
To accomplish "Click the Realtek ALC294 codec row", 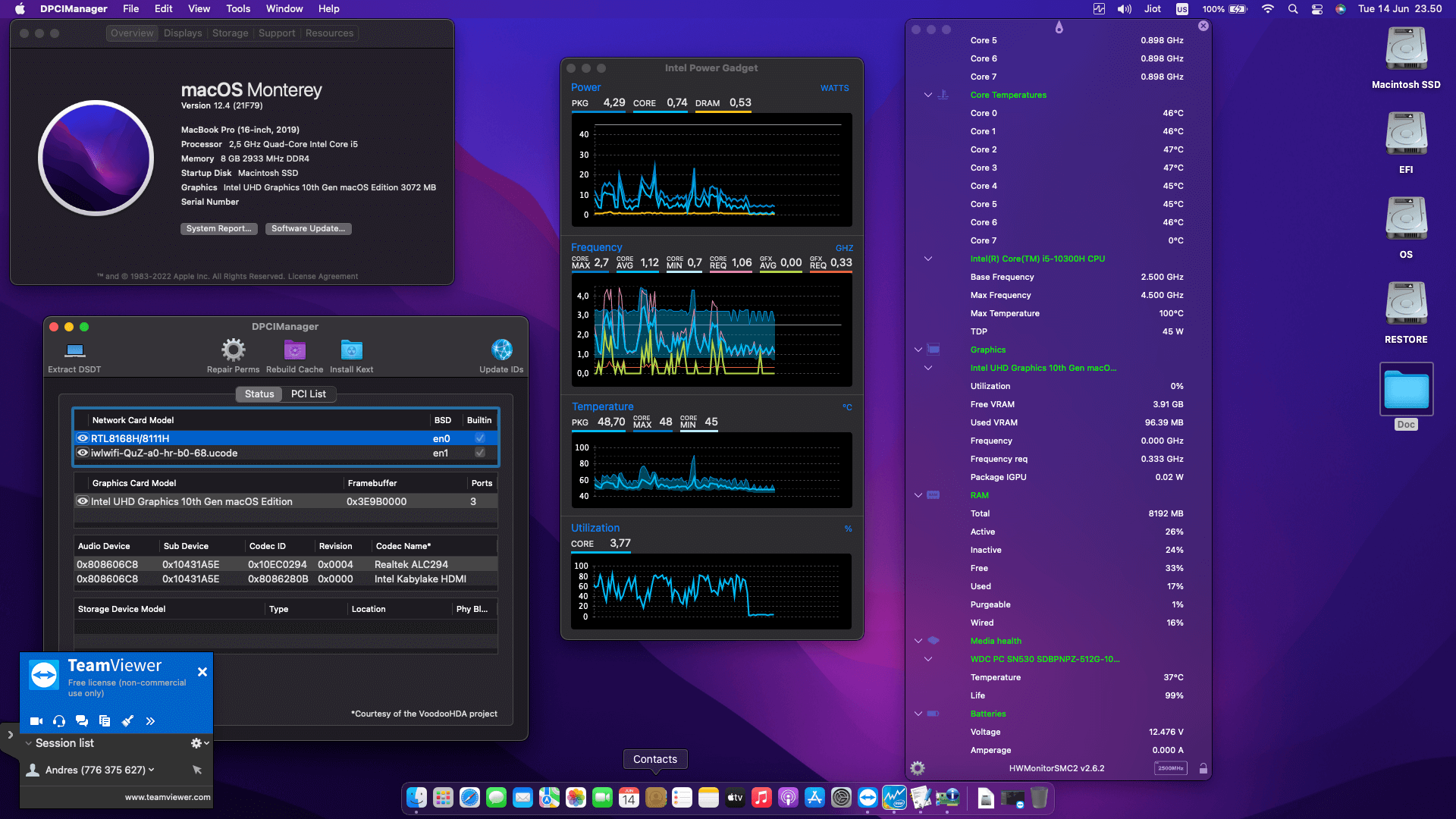I will coord(286,564).
